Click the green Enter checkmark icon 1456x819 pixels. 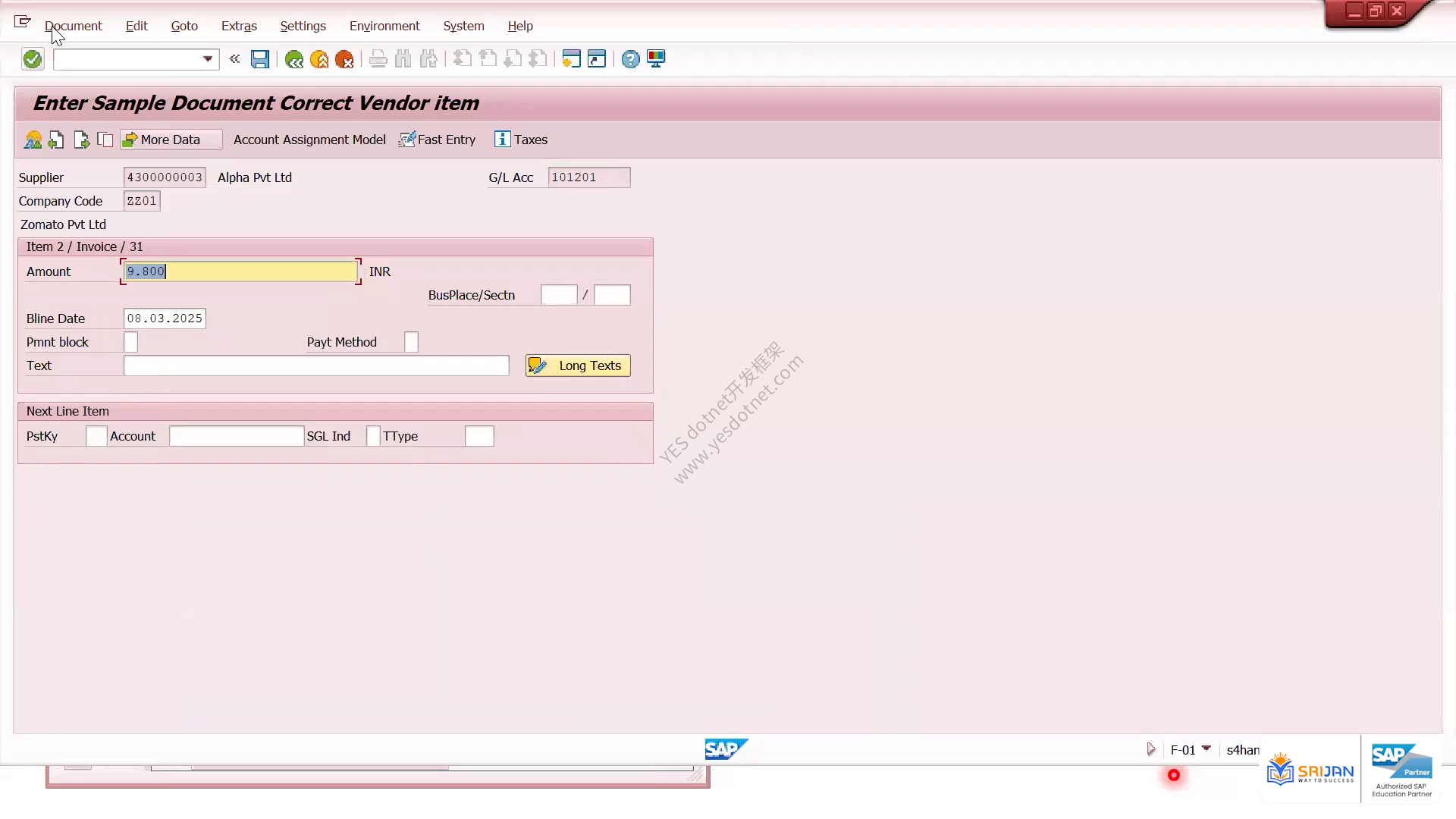[33, 59]
